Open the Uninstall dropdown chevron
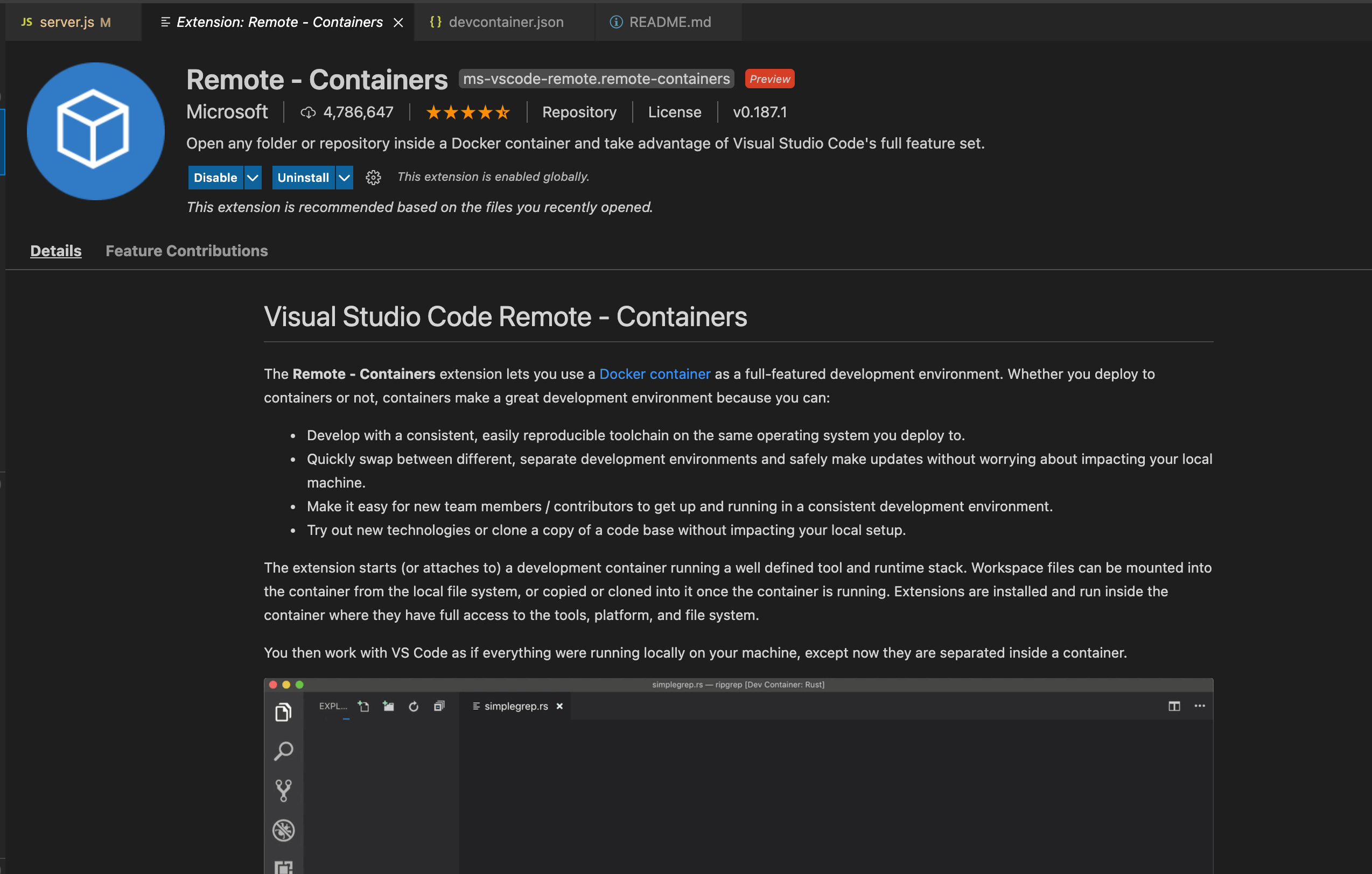Image resolution: width=1372 pixels, height=874 pixels. tap(344, 177)
